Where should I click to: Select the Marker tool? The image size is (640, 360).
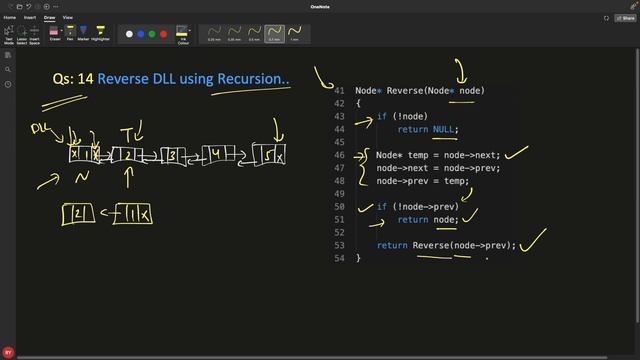(x=83, y=33)
